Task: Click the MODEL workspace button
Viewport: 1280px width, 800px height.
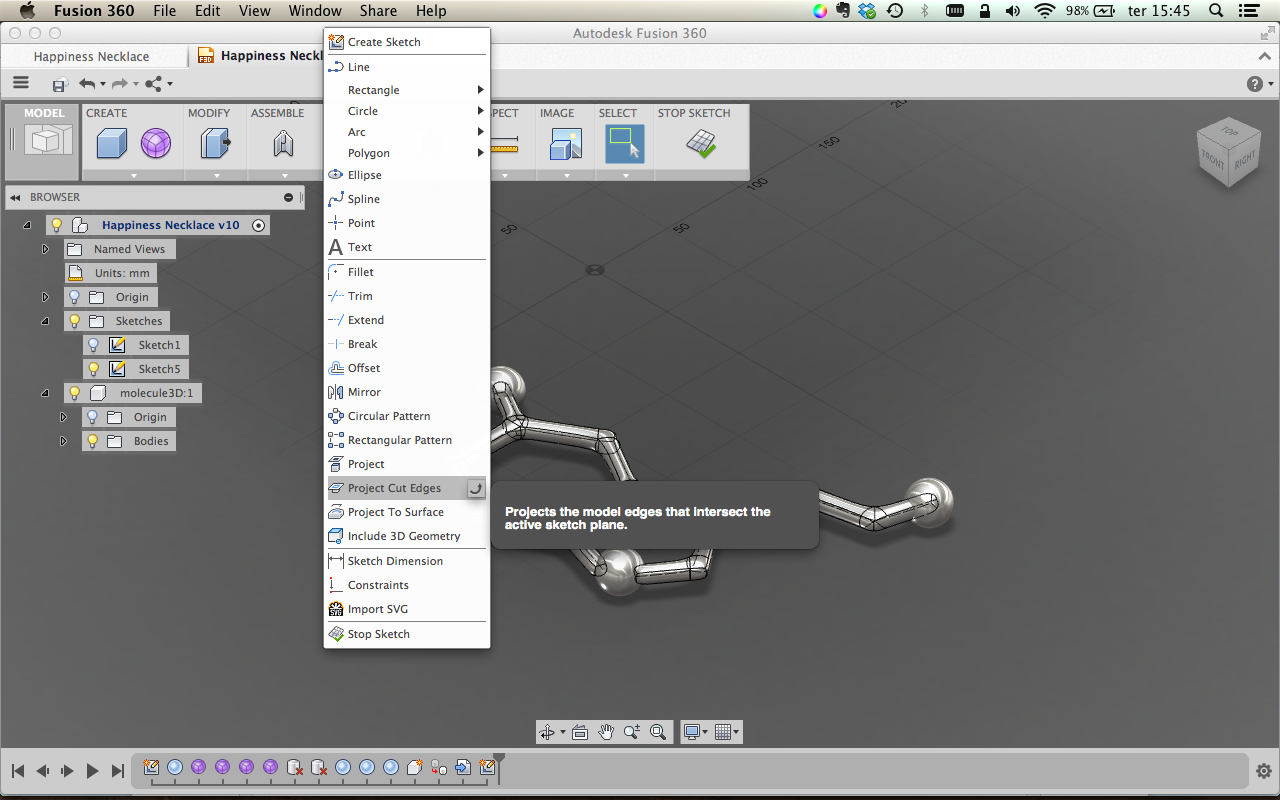Action: (44, 140)
